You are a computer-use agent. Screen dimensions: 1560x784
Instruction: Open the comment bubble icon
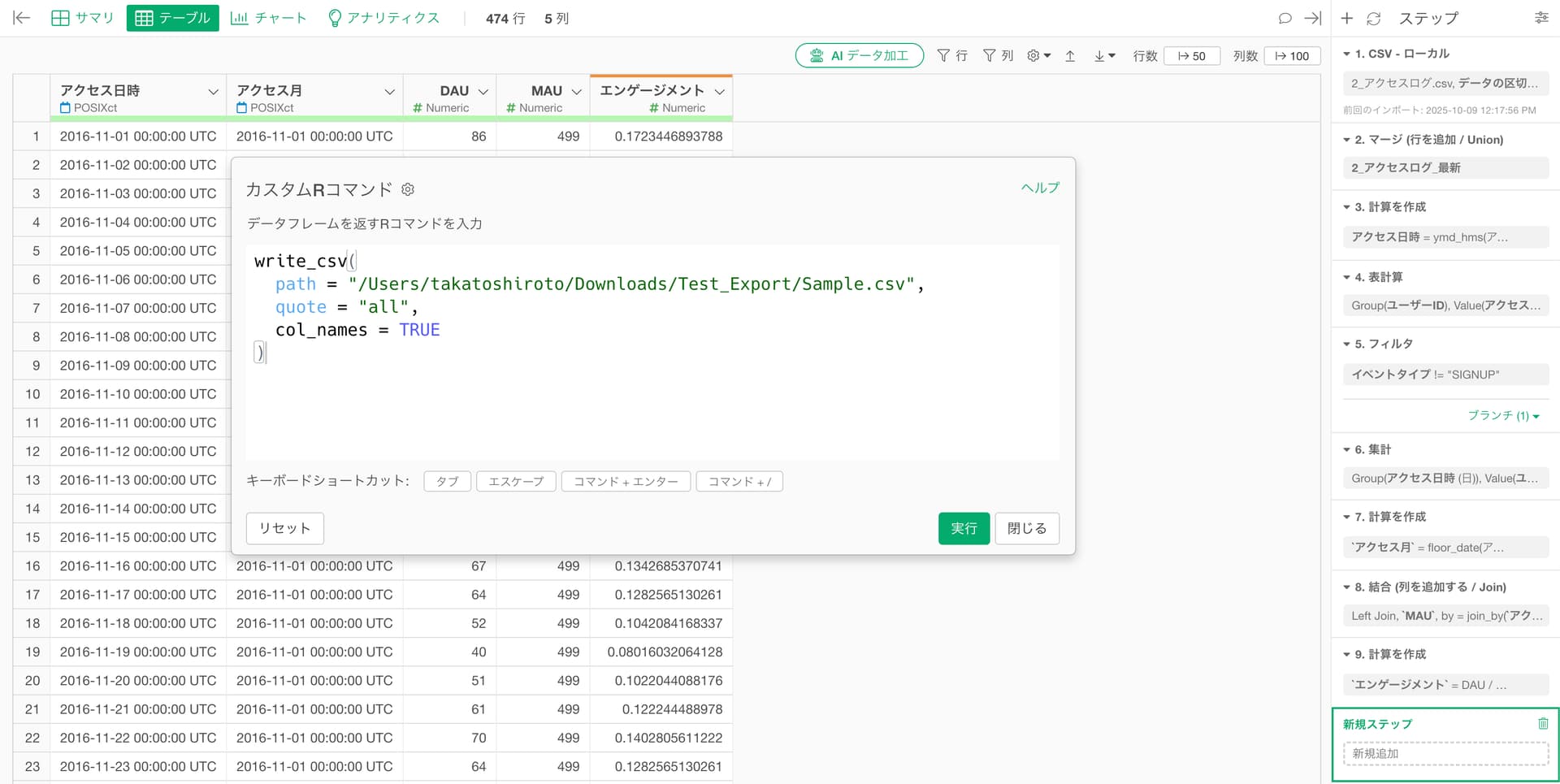pos(1285,18)
